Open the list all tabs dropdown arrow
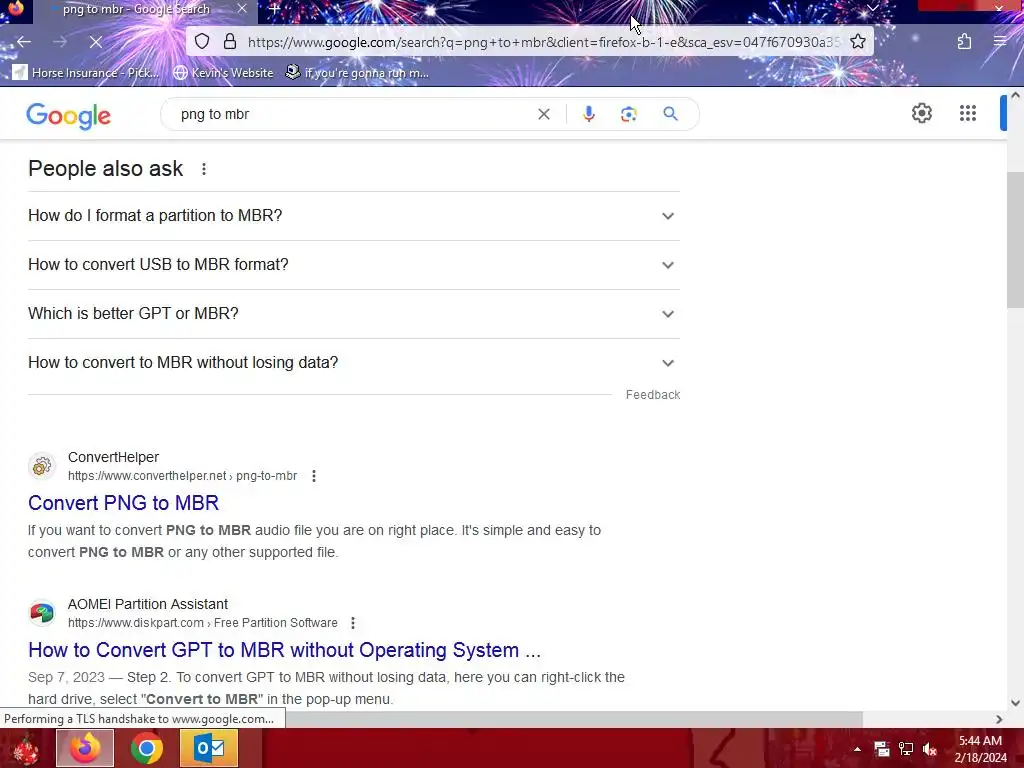Image resolution: width=1024 pixels, height=768 pixels. tap(872, 8)
